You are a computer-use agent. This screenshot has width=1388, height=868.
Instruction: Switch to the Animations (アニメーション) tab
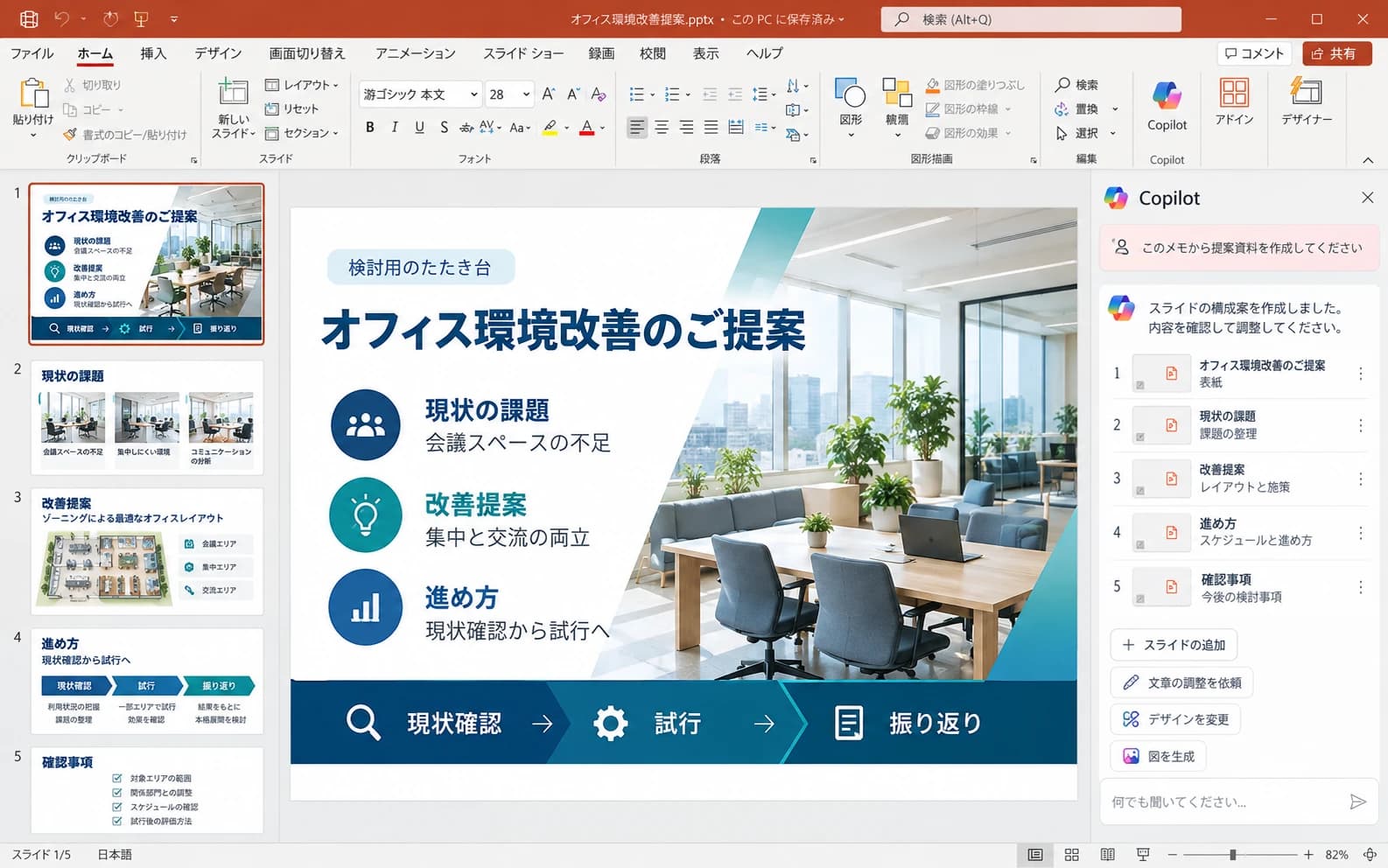click(x=415, y=53)
